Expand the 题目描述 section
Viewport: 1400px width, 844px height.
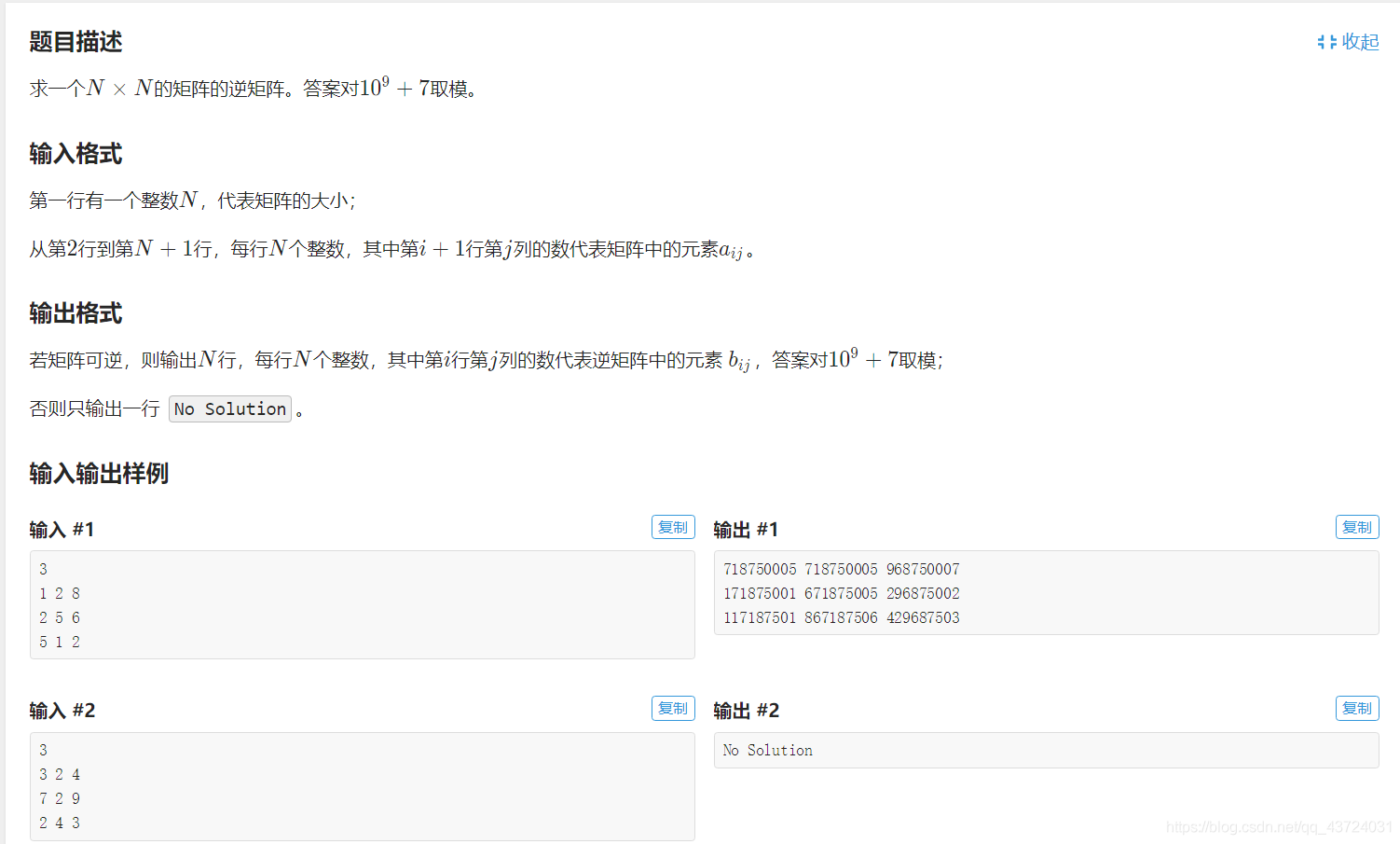point(75,41)
